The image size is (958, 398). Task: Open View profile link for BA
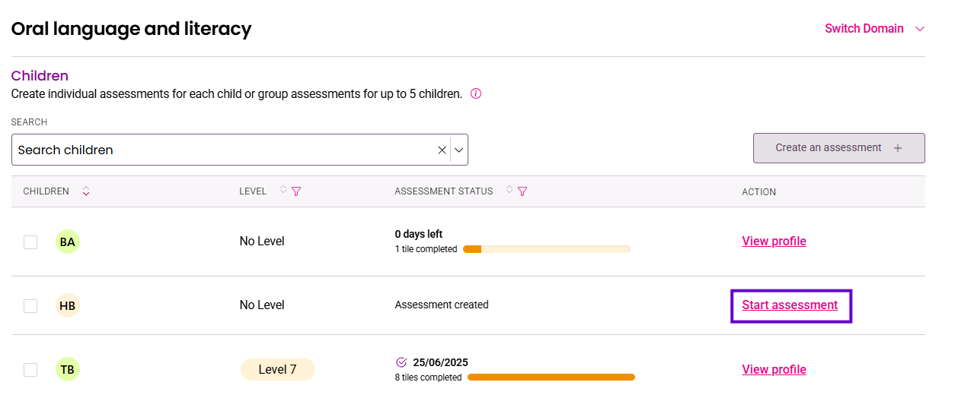coord(774,241)
